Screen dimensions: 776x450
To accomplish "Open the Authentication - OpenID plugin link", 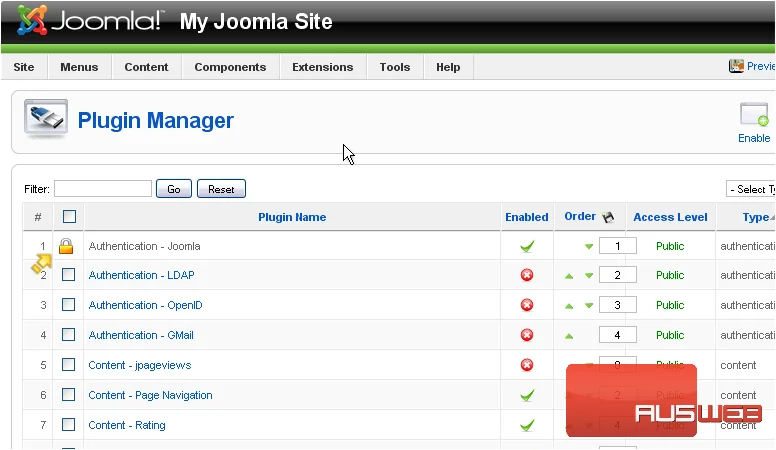I will (146, 305).
